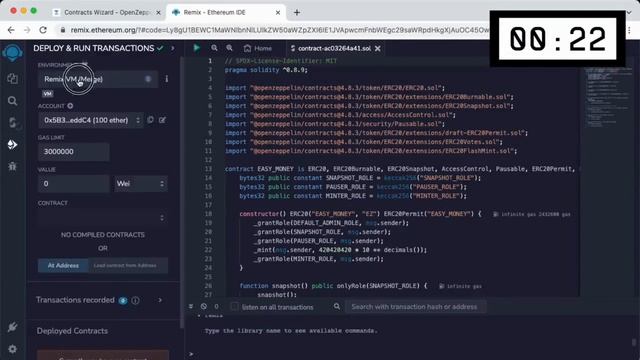Screen dimensions: 640x360
Task: Click the _mint(msg.sender, 420420420...) line
Action: (x=340, y=250)
